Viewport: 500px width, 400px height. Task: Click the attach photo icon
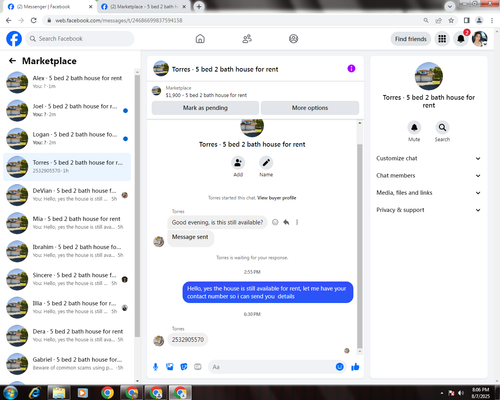click(170, 367)
